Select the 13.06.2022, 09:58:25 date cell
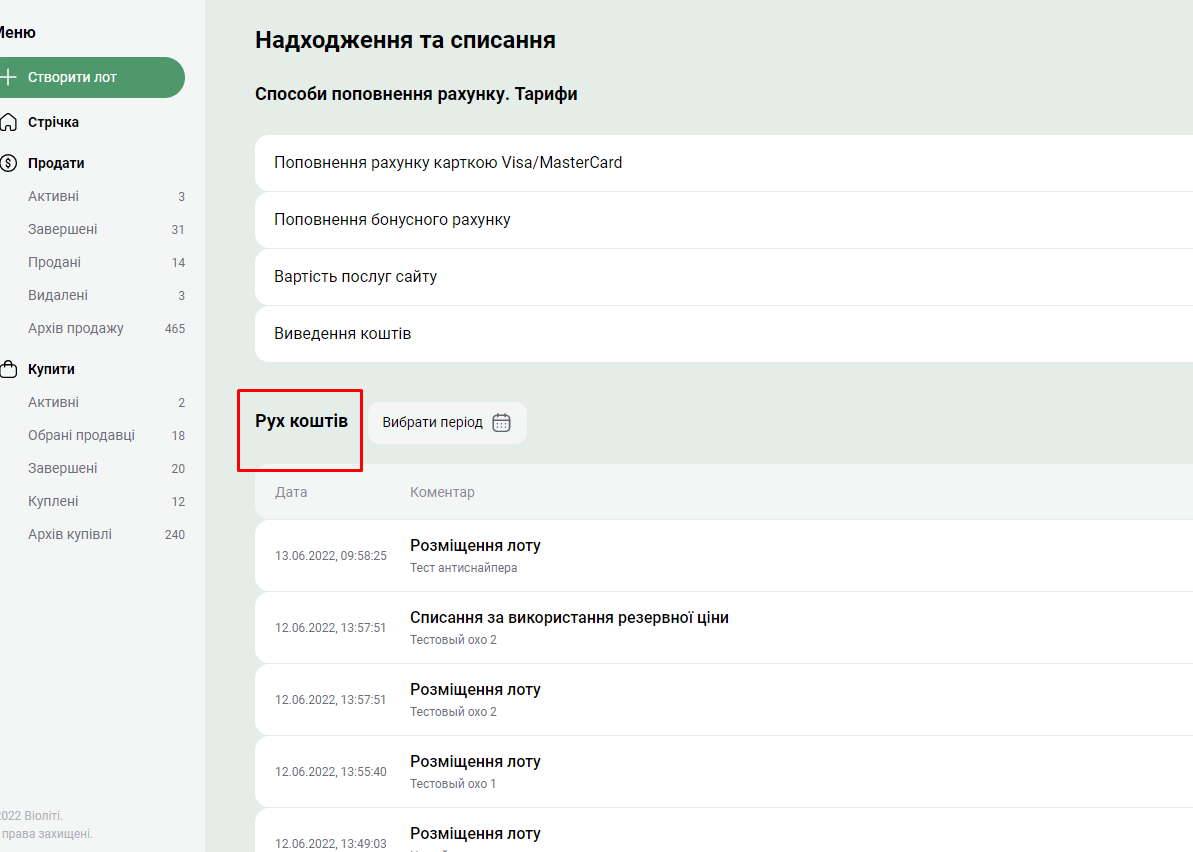 (331, 556)
